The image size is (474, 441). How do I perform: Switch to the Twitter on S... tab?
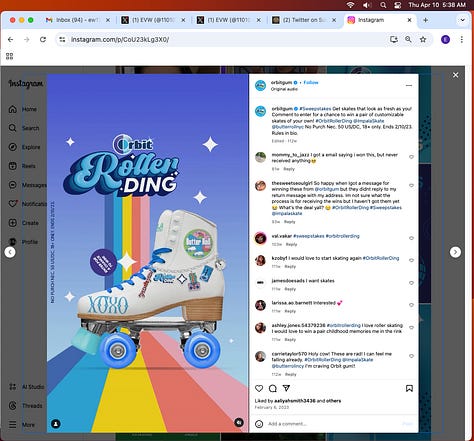[x=304, y=20]
